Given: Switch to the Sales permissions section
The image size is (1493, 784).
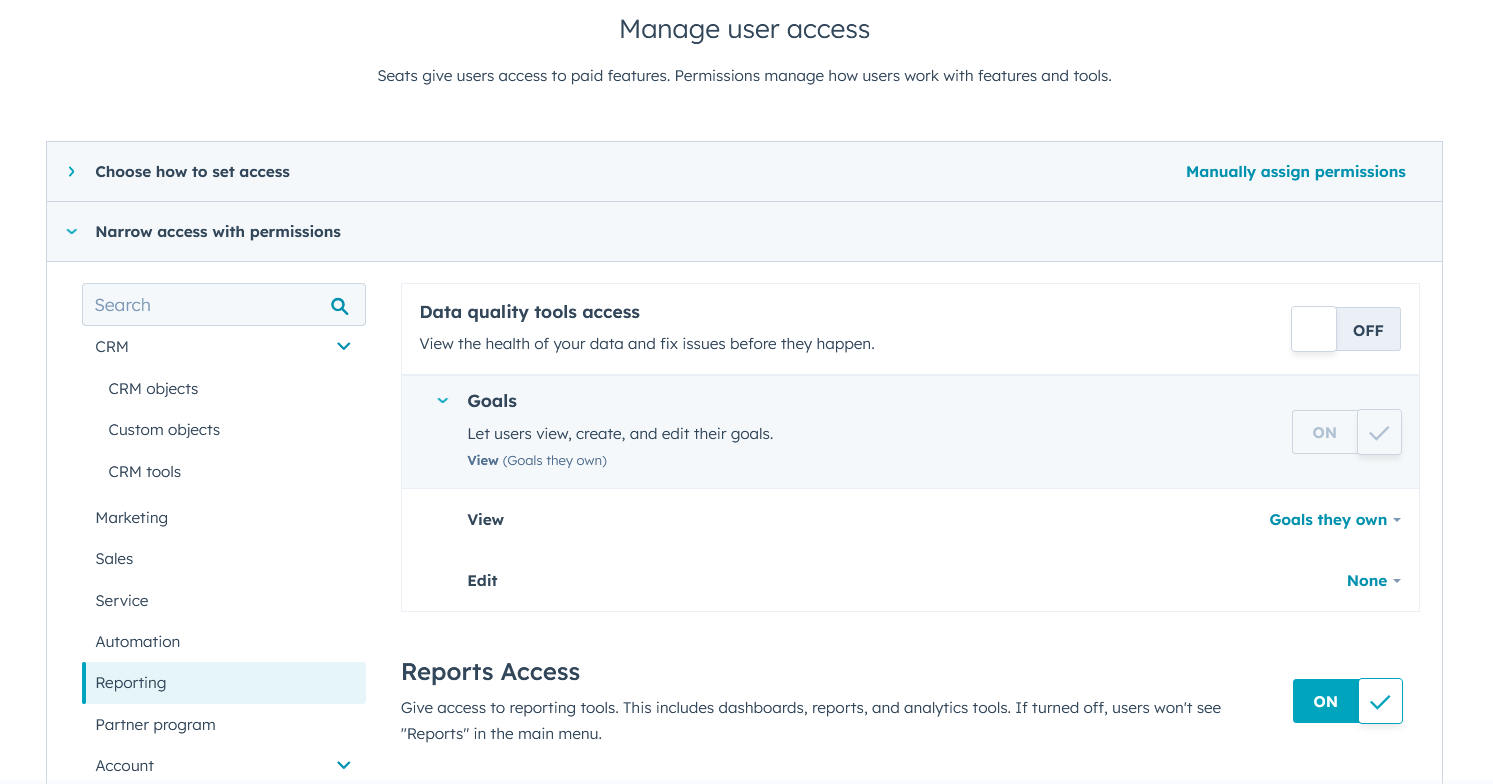Looking at the screenshot, I should pyautogui.click(x=113, y=558).
